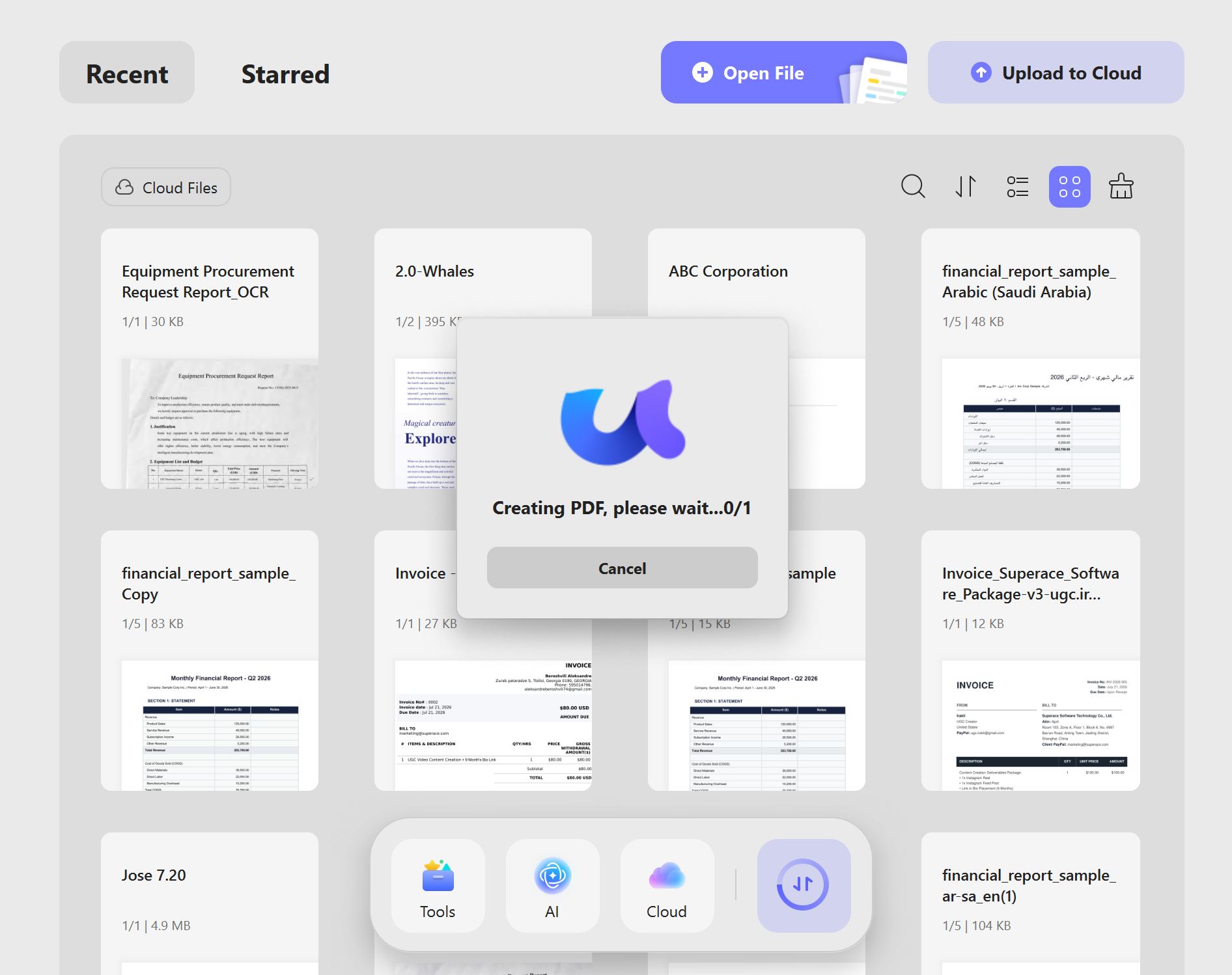
Task: Click the sync transfer circle icon
Action: [804, 885]
